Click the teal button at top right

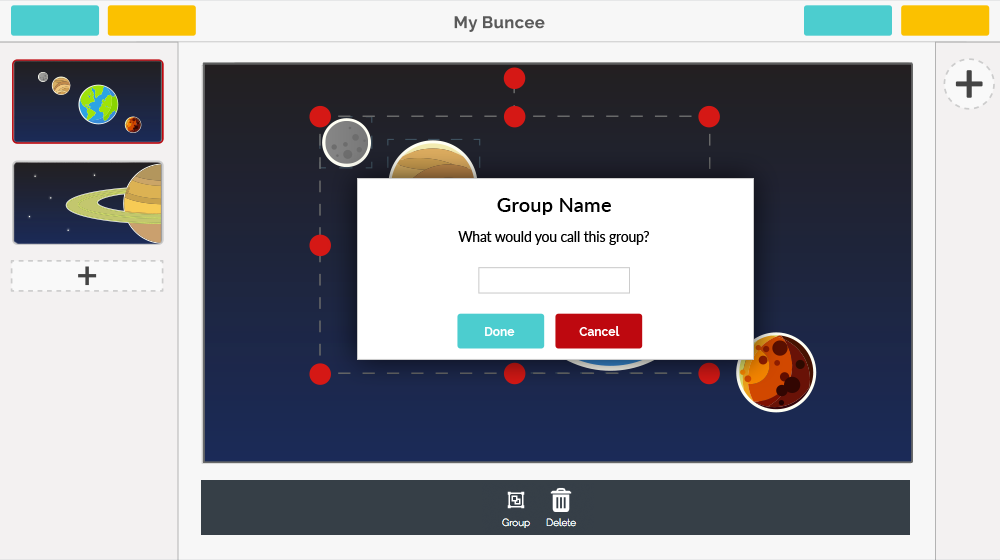(x=848, y=21)
